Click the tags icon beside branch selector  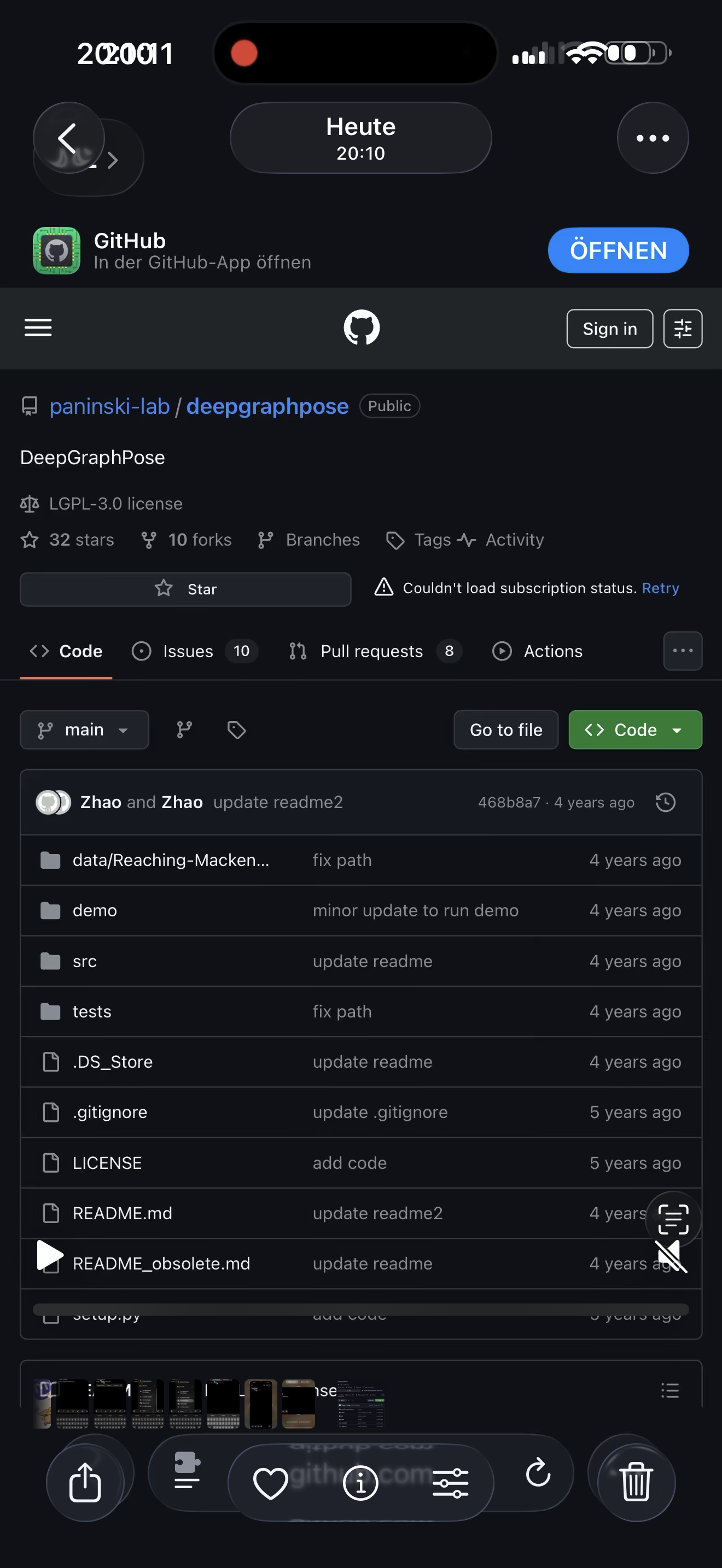tap(236, 730)
